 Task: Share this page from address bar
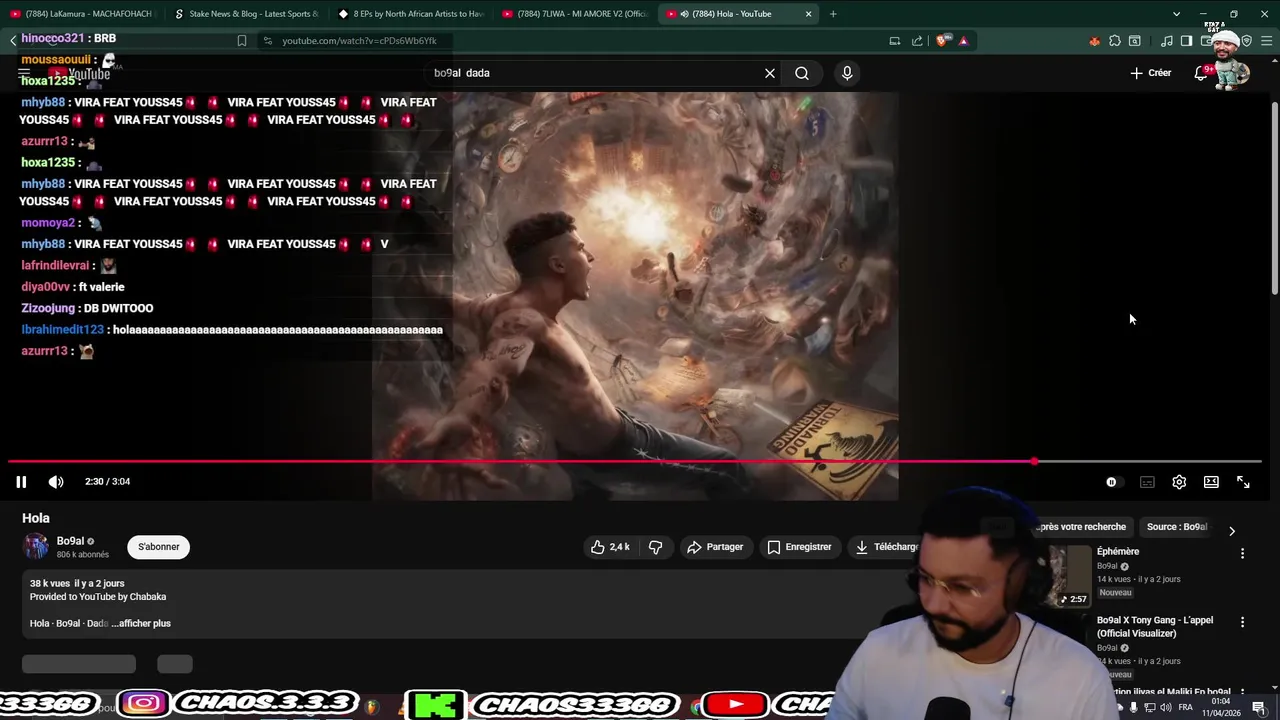(x=917, y=41)
